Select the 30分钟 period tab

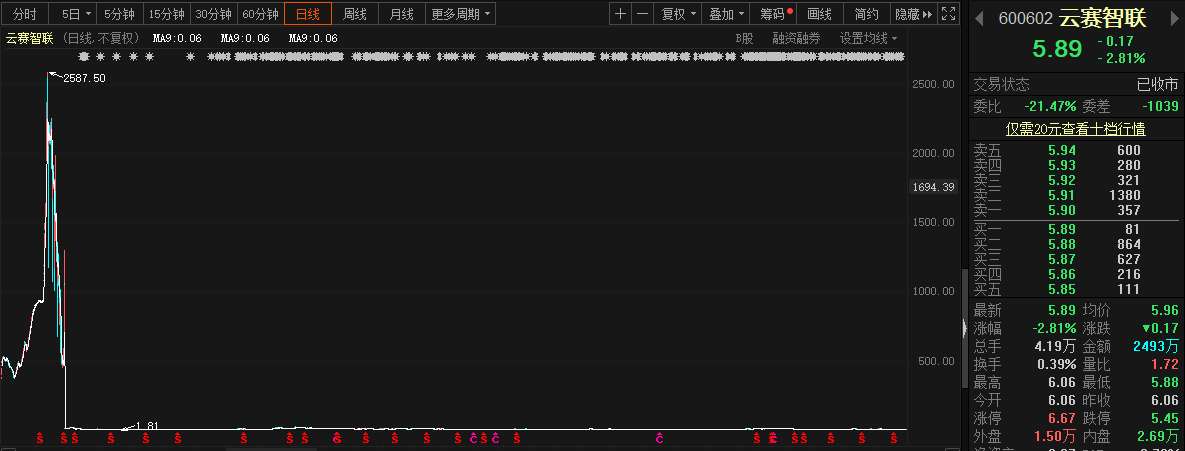pos(213,14)
